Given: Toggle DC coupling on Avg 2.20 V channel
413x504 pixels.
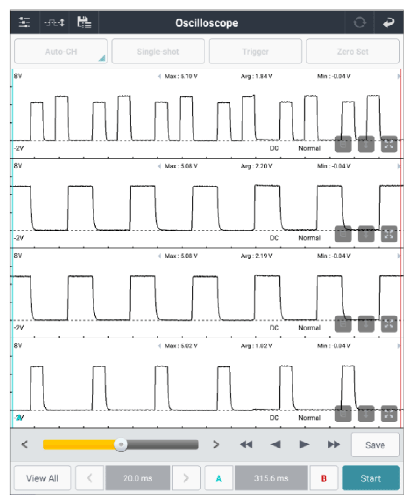Looking at the screenshot, I should 274,238.
